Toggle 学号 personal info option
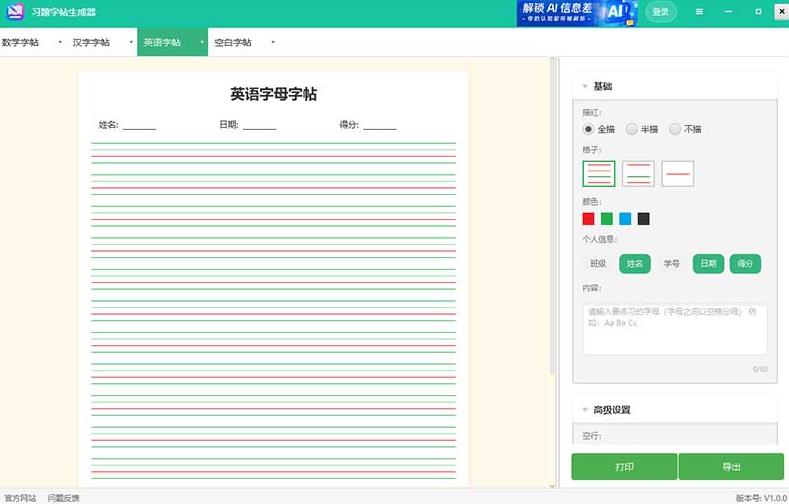This screenshot has height=504, width=789. click(x=672, y=264)
